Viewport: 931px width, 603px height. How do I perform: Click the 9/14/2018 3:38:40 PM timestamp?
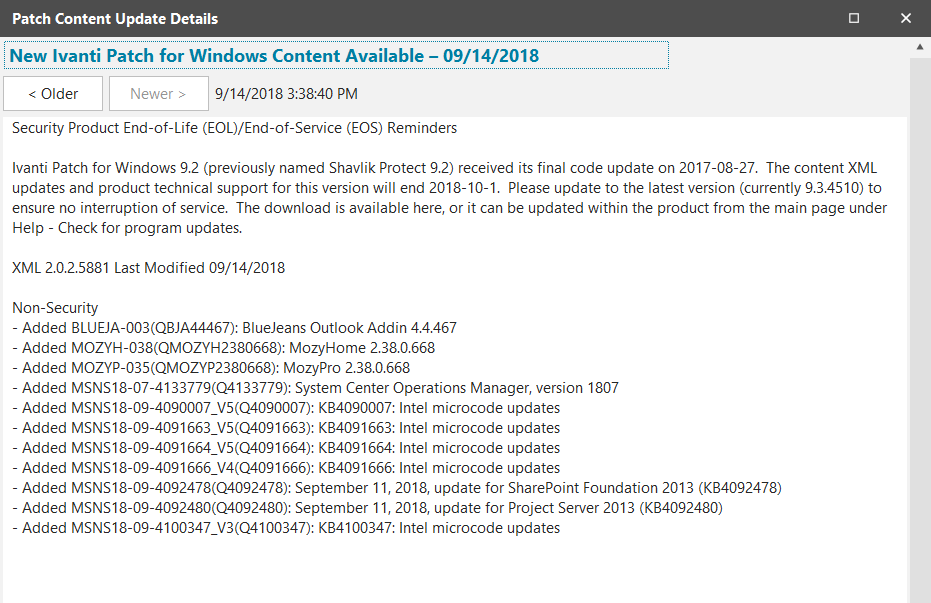pos(286,94)
